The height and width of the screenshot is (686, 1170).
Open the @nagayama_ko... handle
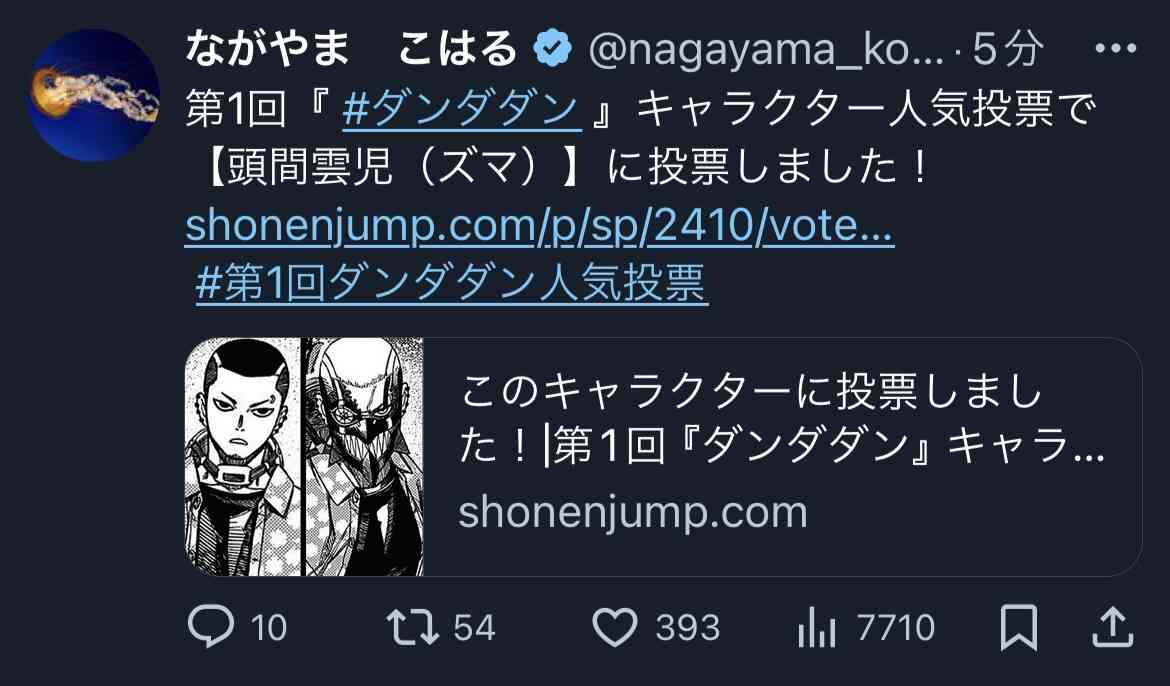[x=766, y=50]
